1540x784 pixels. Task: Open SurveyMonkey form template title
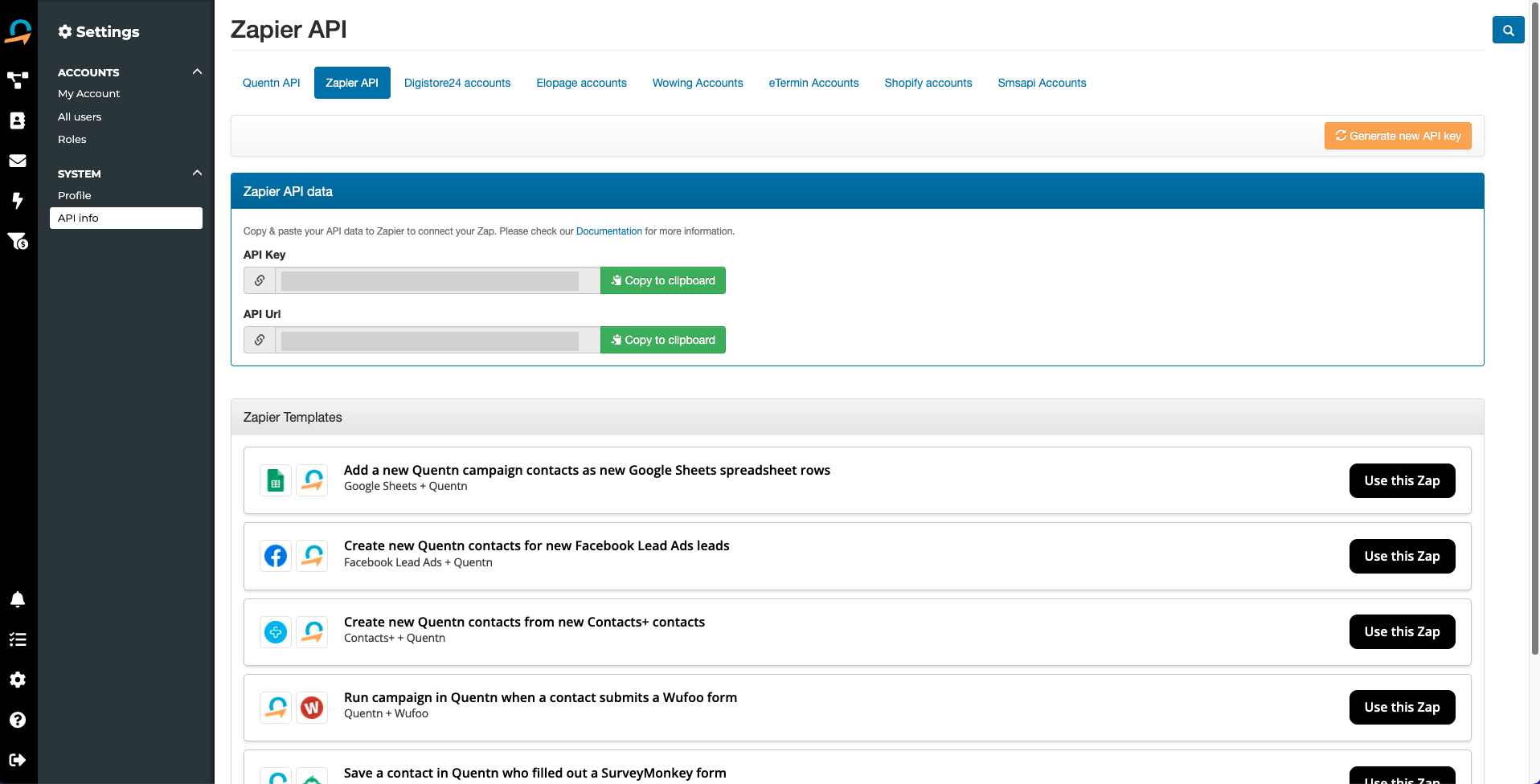tap(535, 773)
